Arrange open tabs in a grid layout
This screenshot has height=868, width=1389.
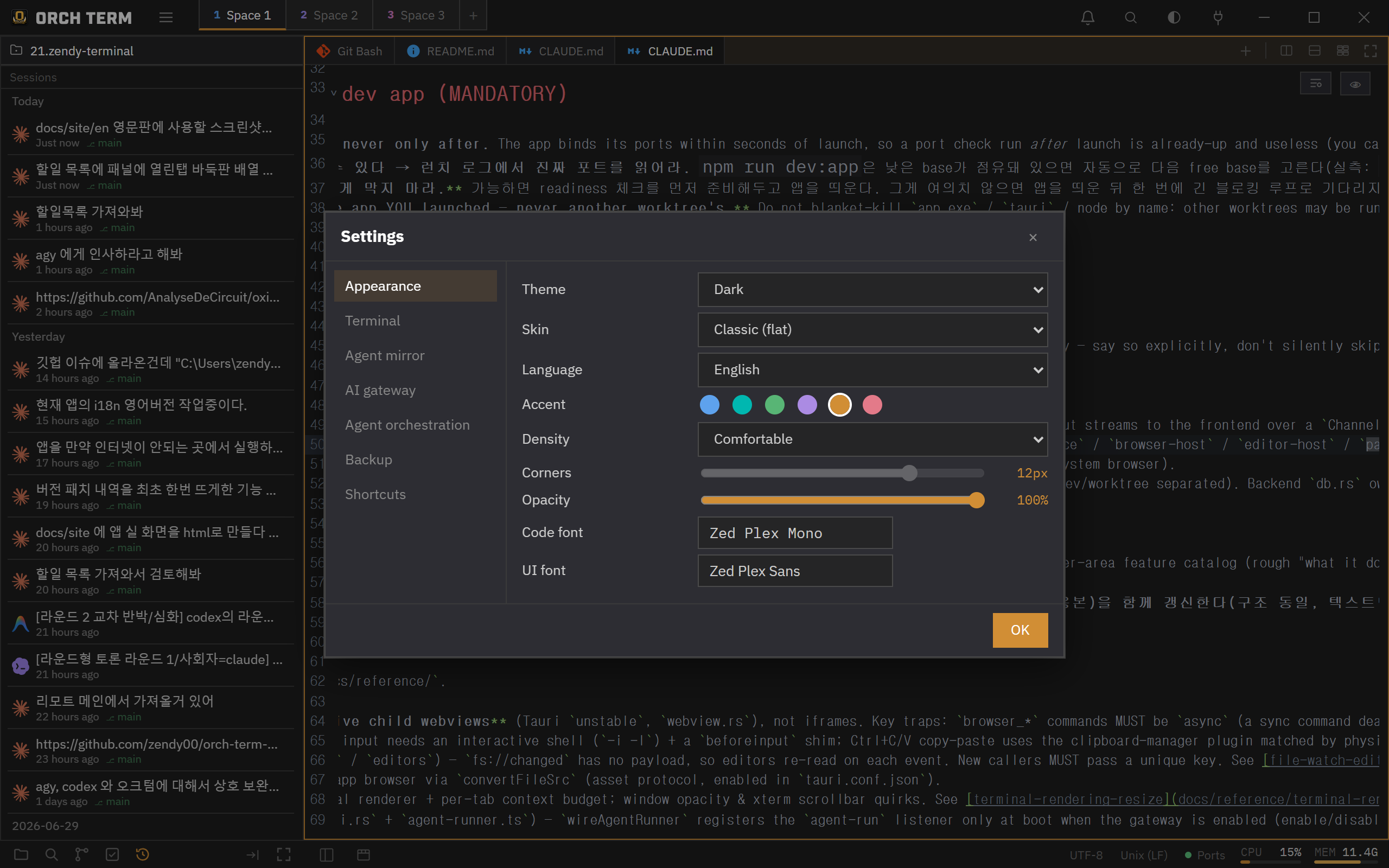(x=1342, y=51)
